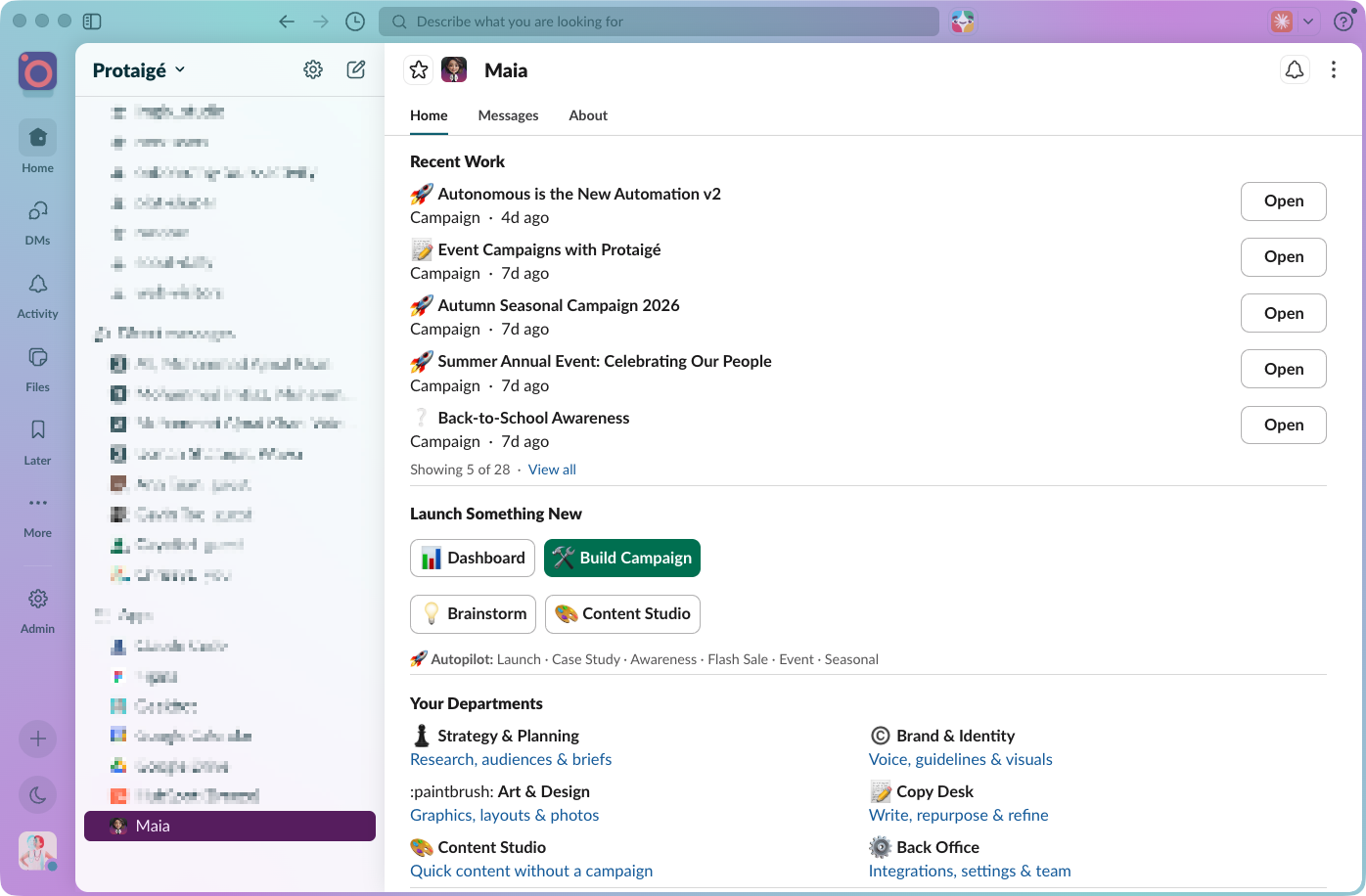Open Later bookmarks in the left rail
Image resolution: width=1366 pixels, height=896 pixels.
(37, 441)
